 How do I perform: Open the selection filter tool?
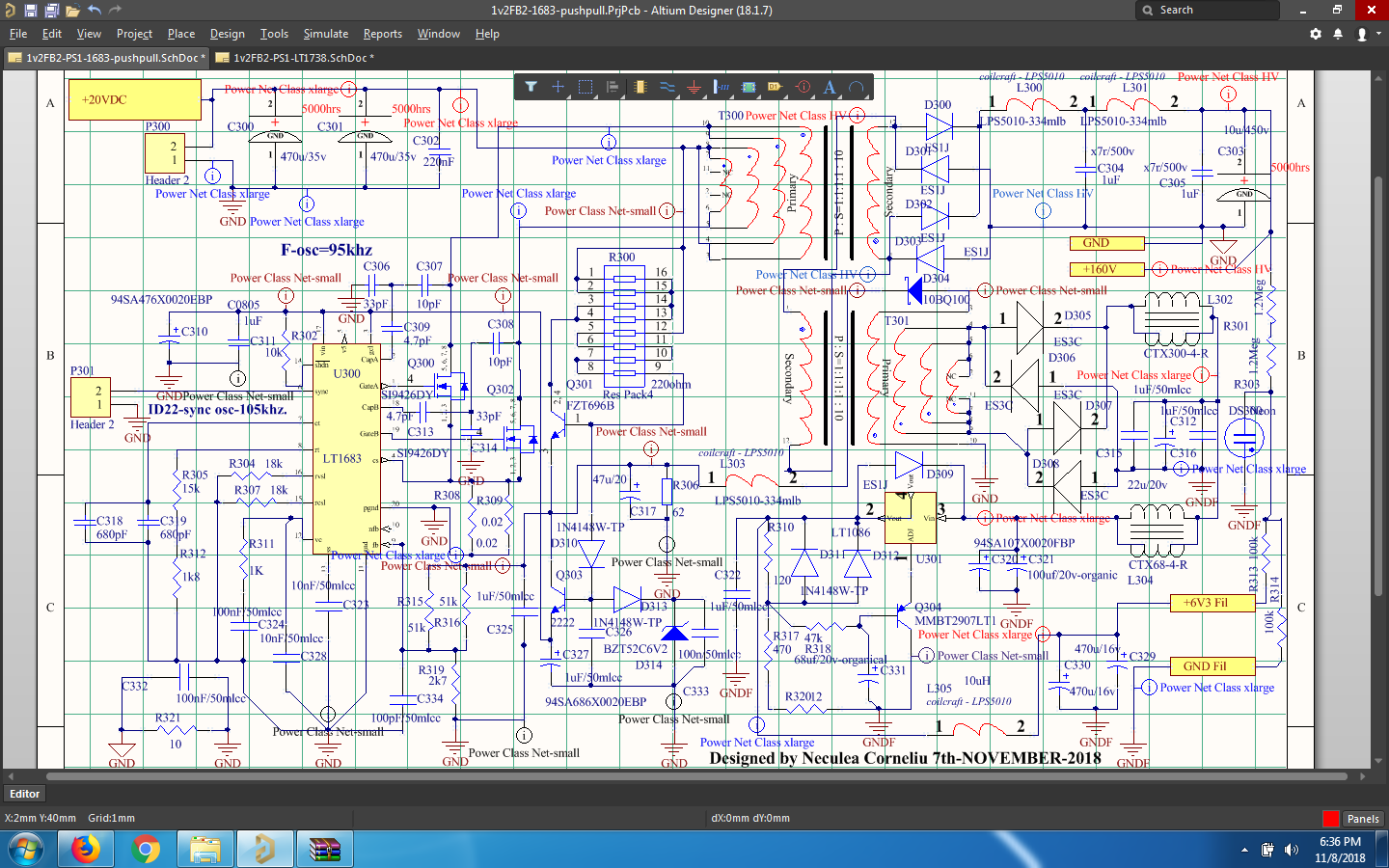click(x=531, y=87)
